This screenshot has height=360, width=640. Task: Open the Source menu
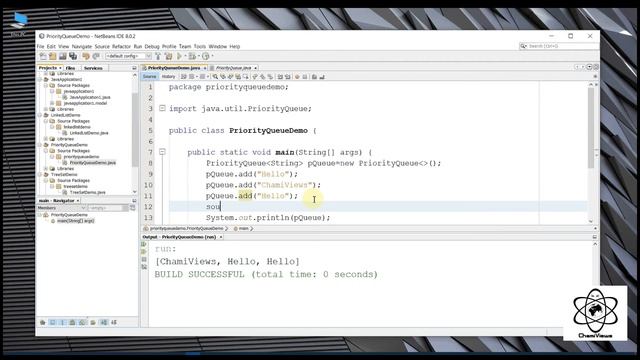(102, 47)
